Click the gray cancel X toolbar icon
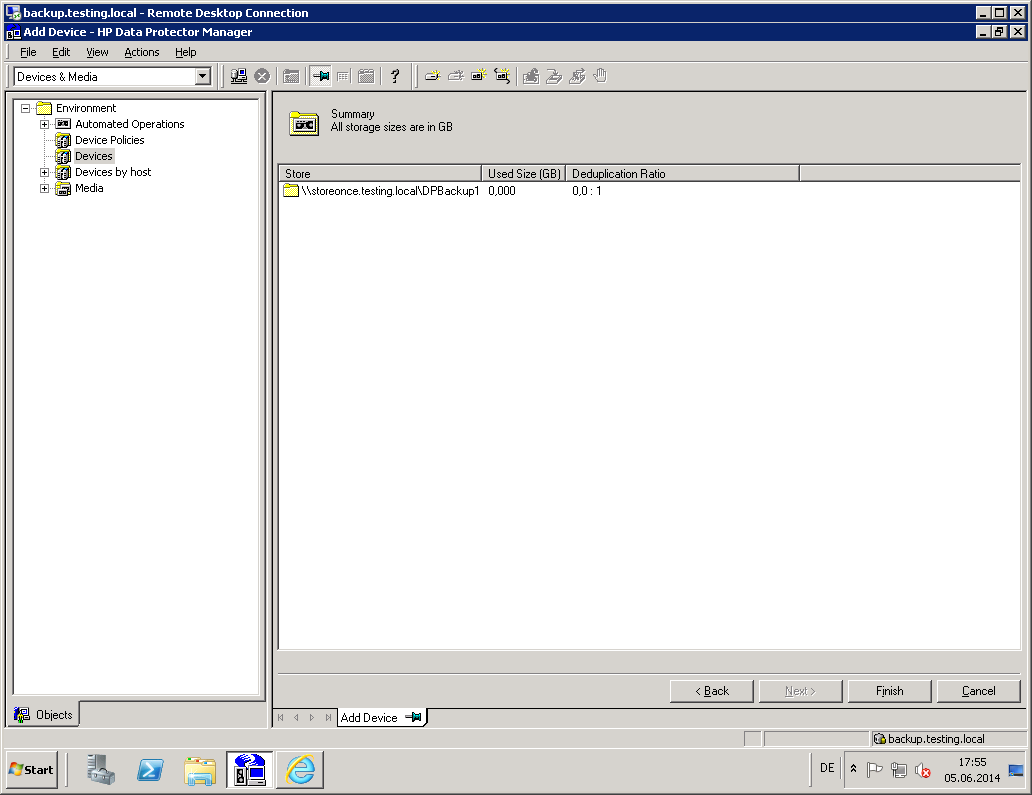Screen dimensions: 1032x795 (x=262, y=76)
